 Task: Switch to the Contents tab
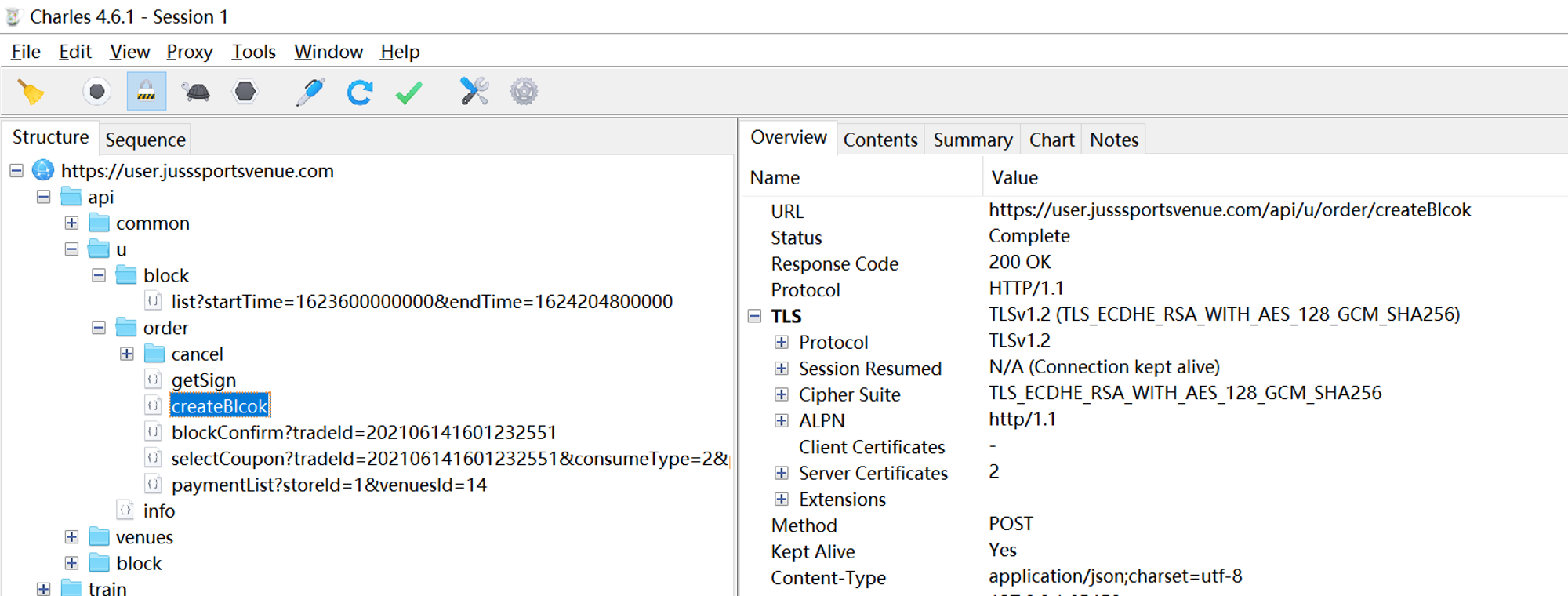coord(880,140)
